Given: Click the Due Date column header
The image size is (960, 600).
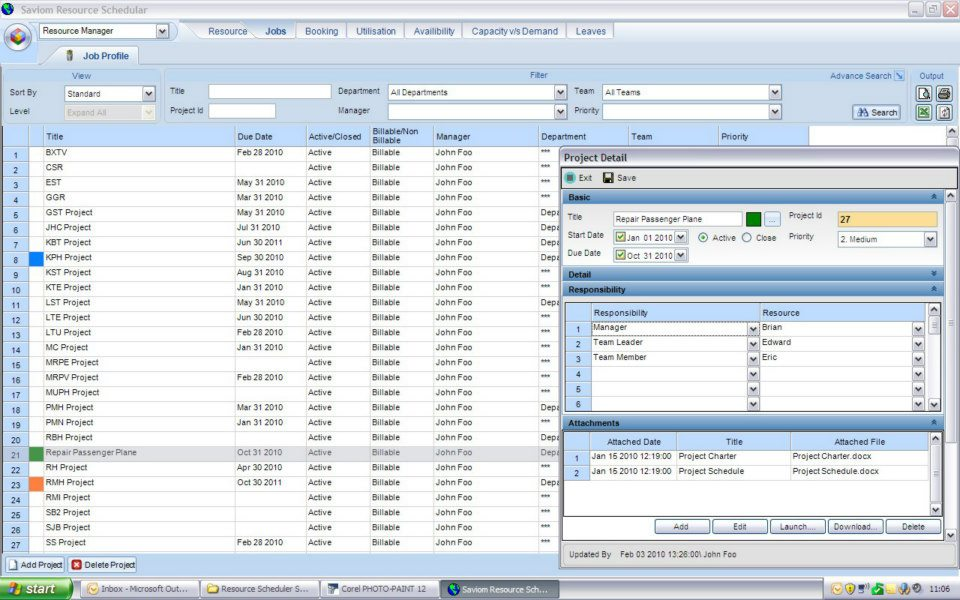Looking at the screenshot, I should (x=270, y=137).
